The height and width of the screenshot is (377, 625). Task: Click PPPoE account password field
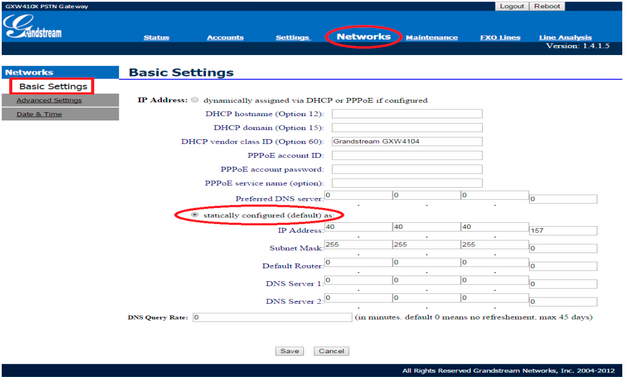click(x=407, y=169)
